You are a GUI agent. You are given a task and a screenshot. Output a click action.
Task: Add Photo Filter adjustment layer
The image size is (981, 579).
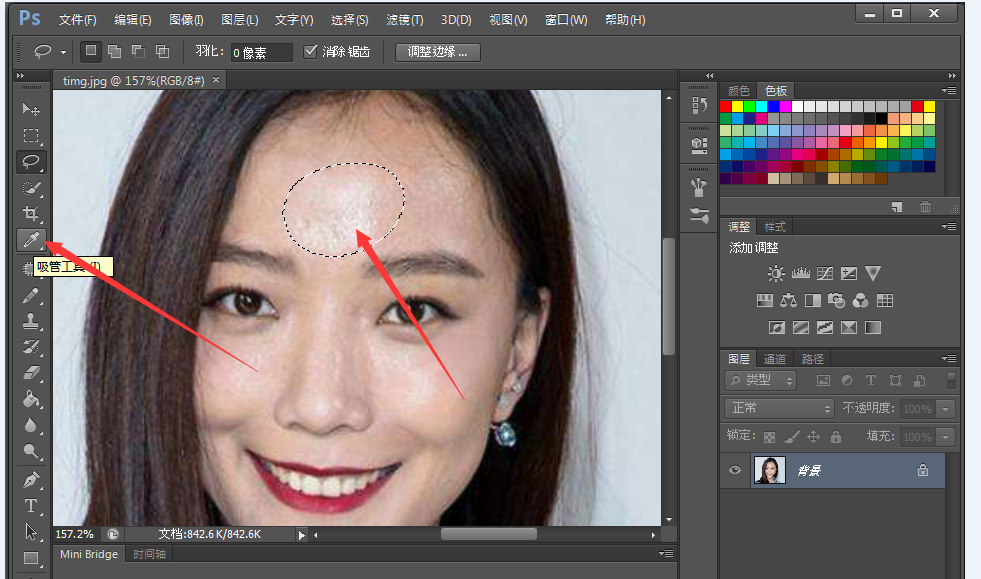pos(836,300)
